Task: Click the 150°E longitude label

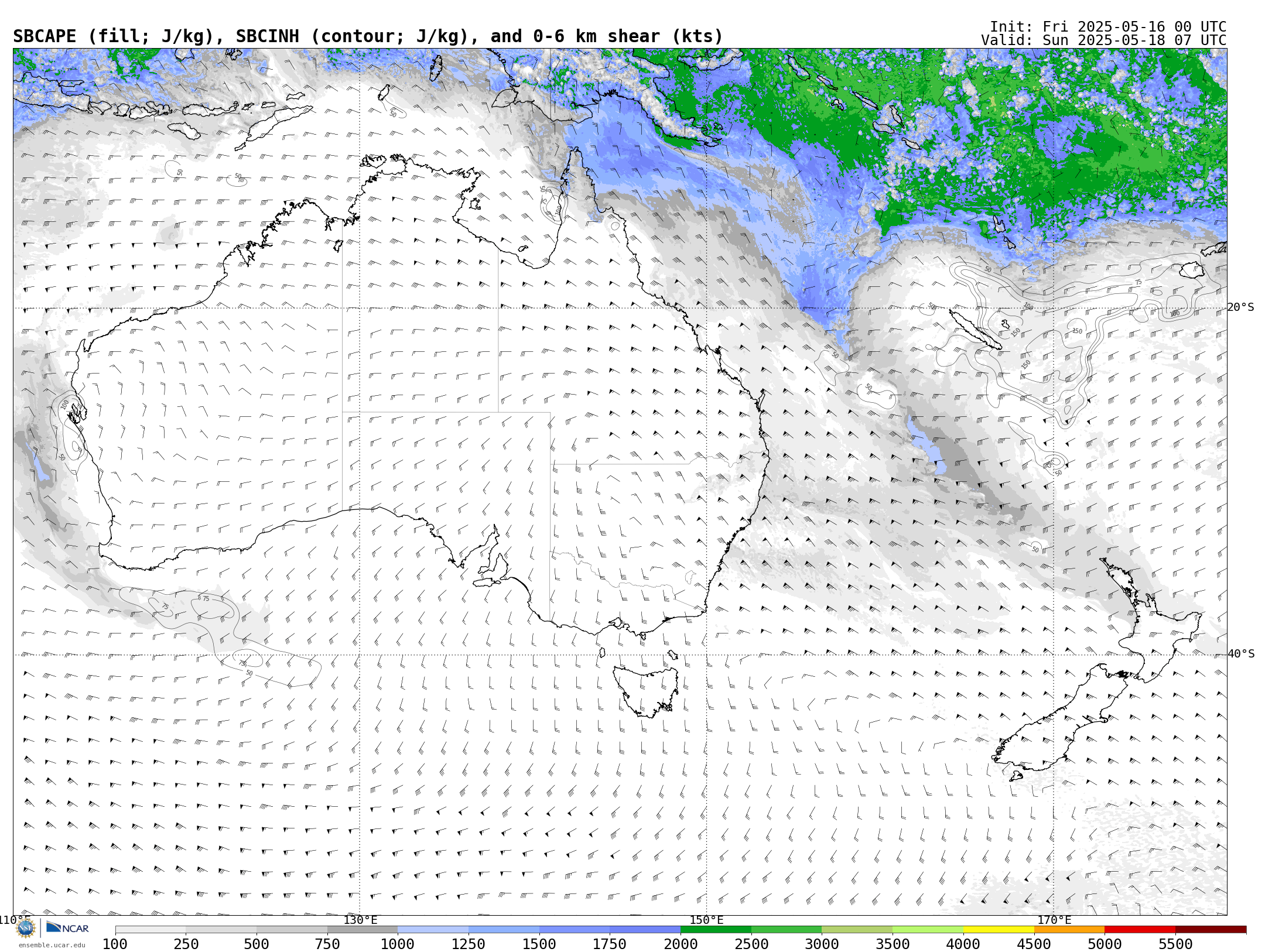Action: pos(706,920)
